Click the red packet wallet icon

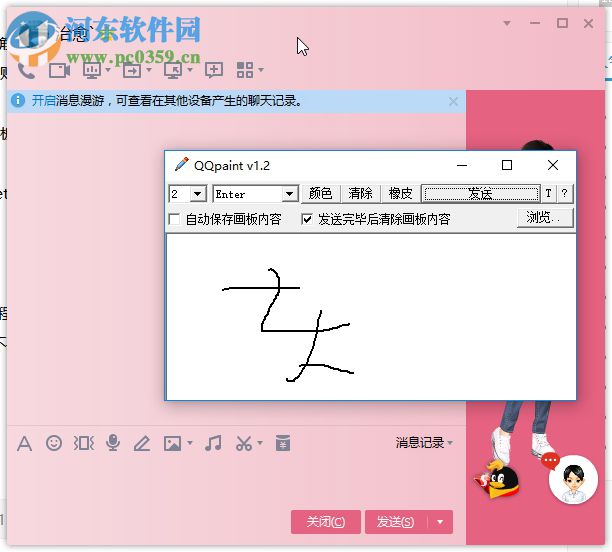[283, 443]
